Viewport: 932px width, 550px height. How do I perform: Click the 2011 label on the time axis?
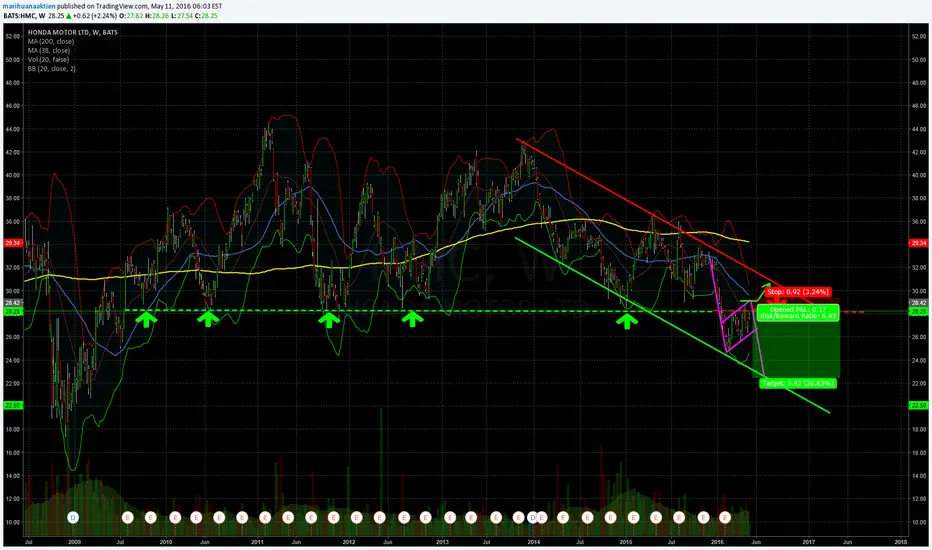pos(257,542)
